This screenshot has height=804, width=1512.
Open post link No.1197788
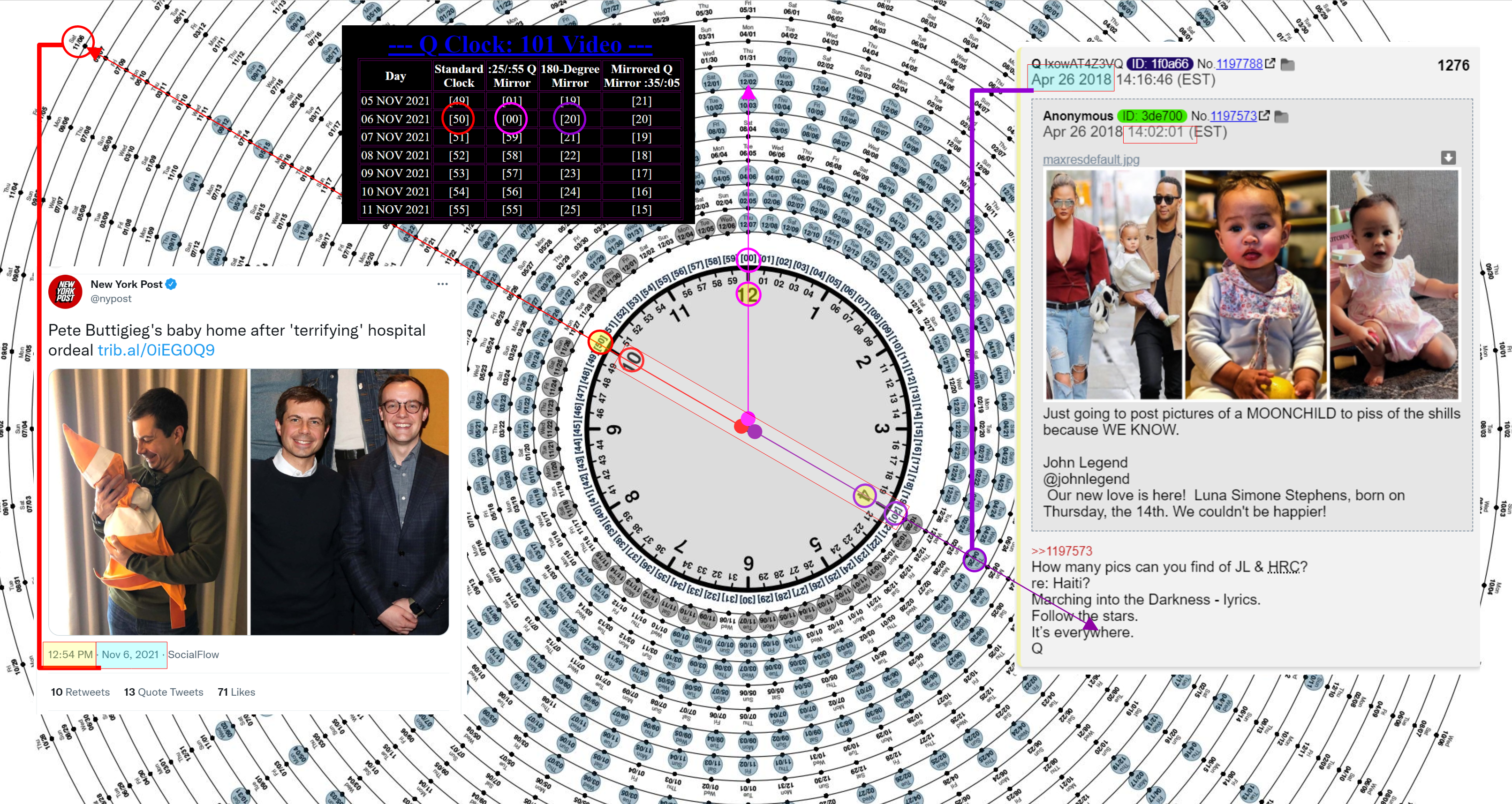(1239, 63)
